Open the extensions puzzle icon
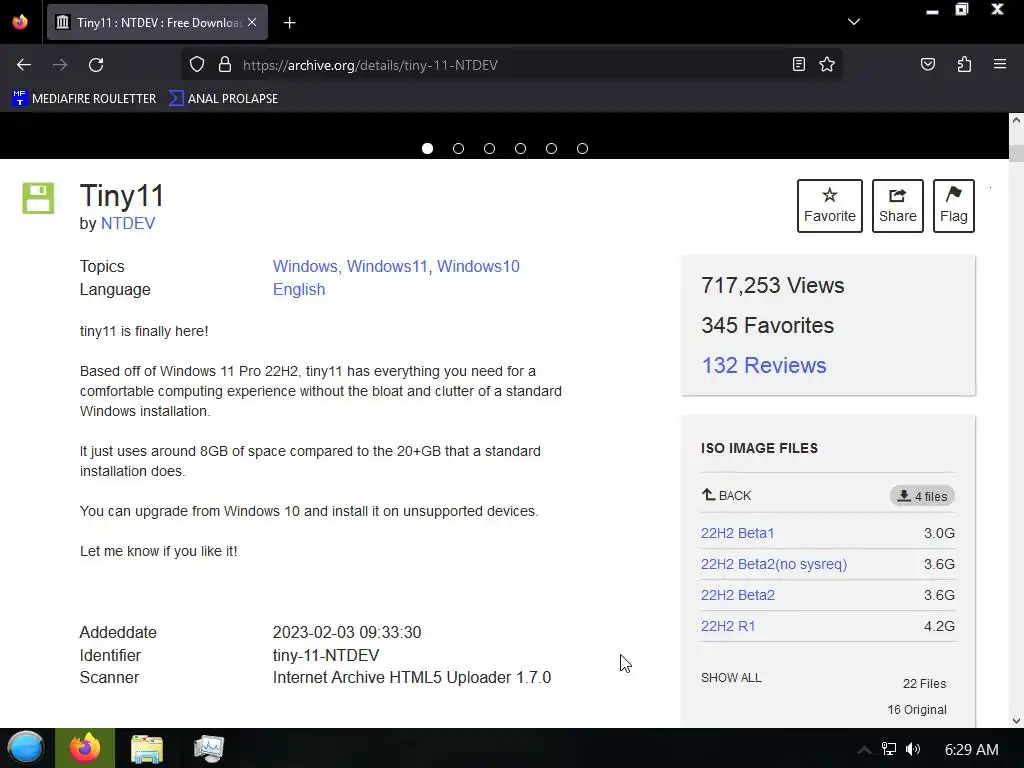 [x=964, y=64]
